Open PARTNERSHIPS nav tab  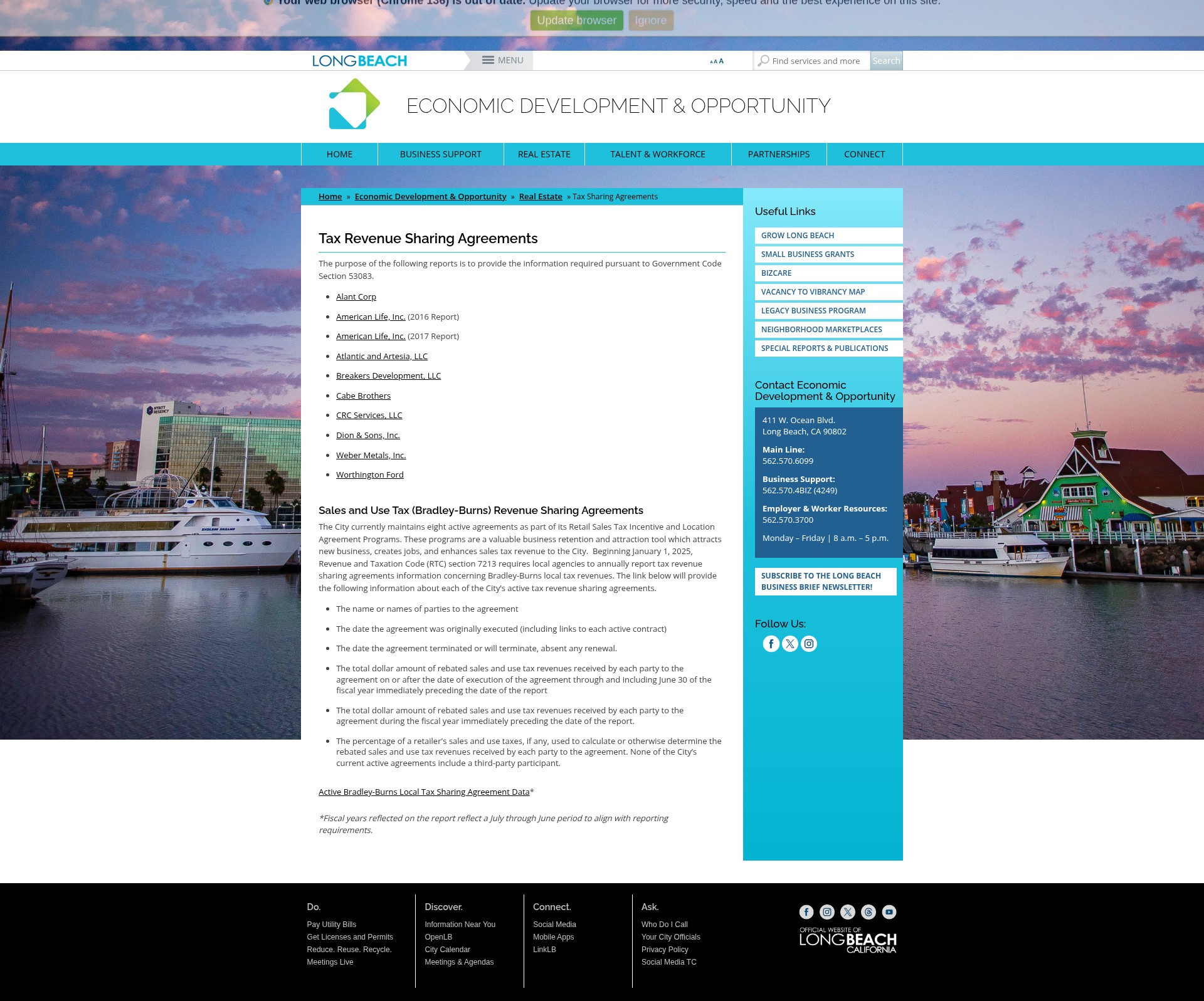[779, 154]
